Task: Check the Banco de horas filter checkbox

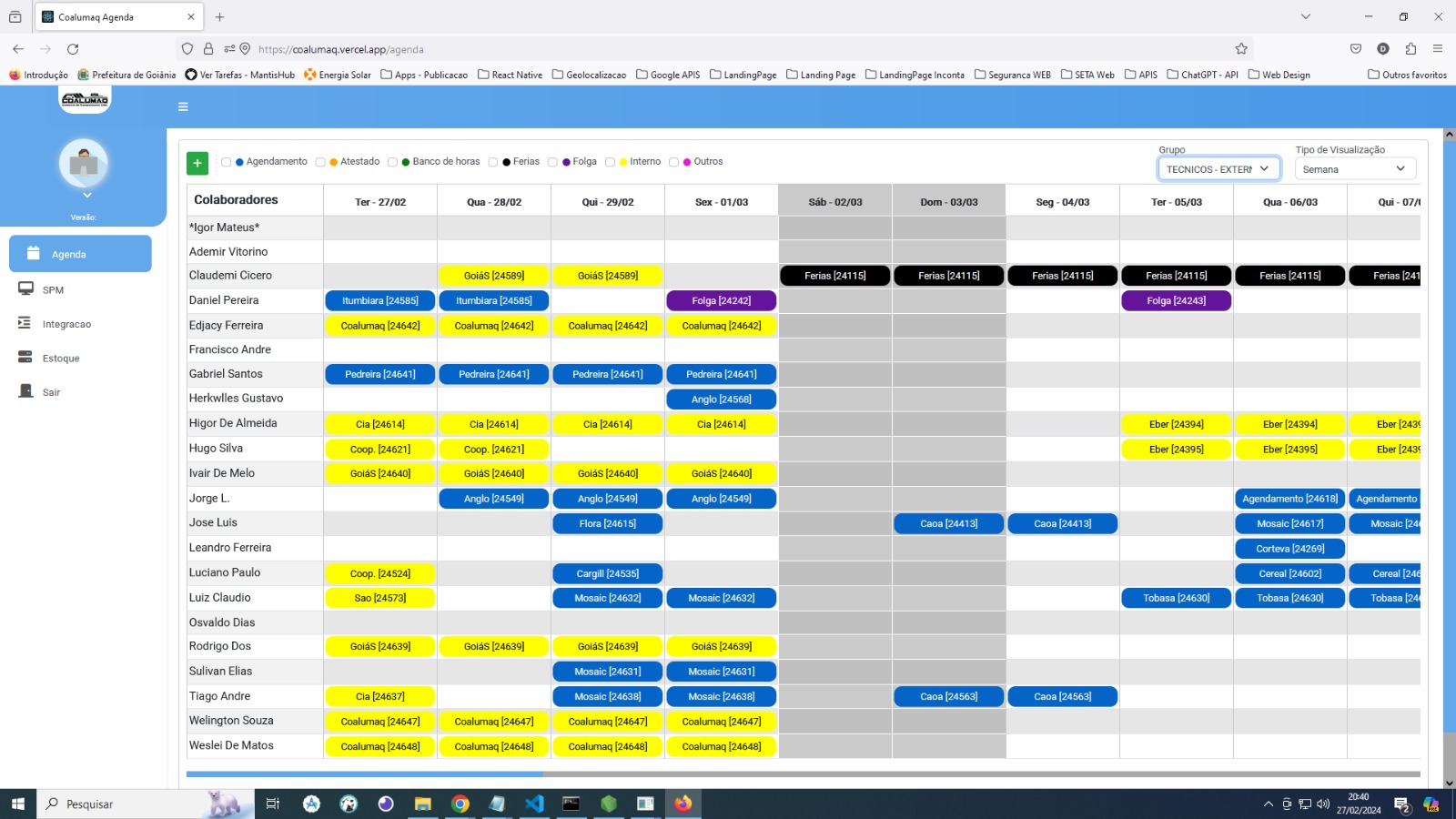Action: click(x=392, y=162)
